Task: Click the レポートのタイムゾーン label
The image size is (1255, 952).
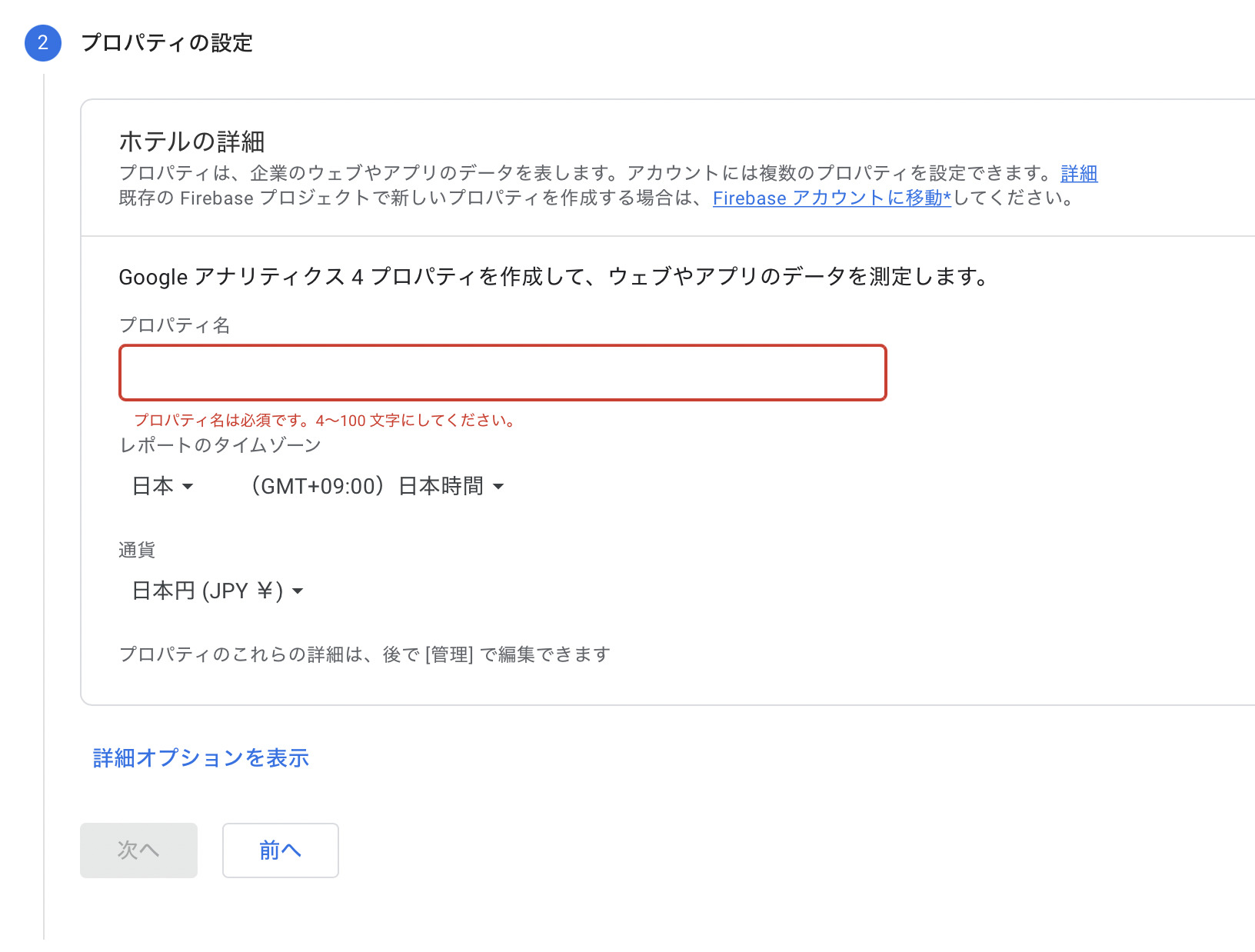Action: click(x=220, y=445)
